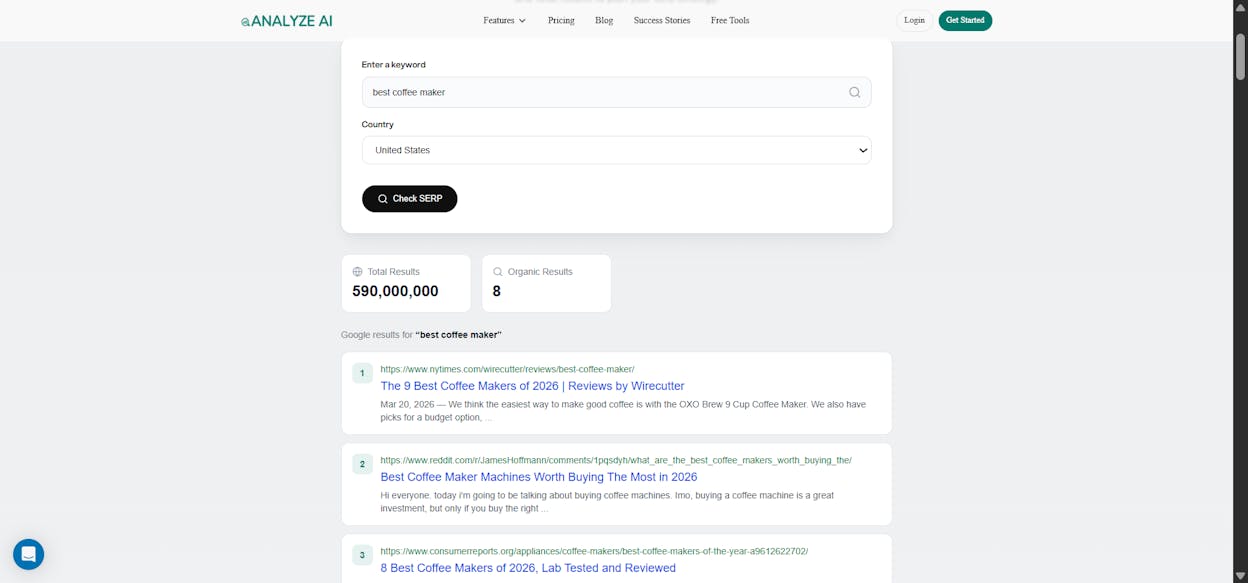Image resolution: width=1248 pixels, height=583 pixels.
Task: Click the Reddit snippet starting Hi everyone
Action: (x=607, y=502)
